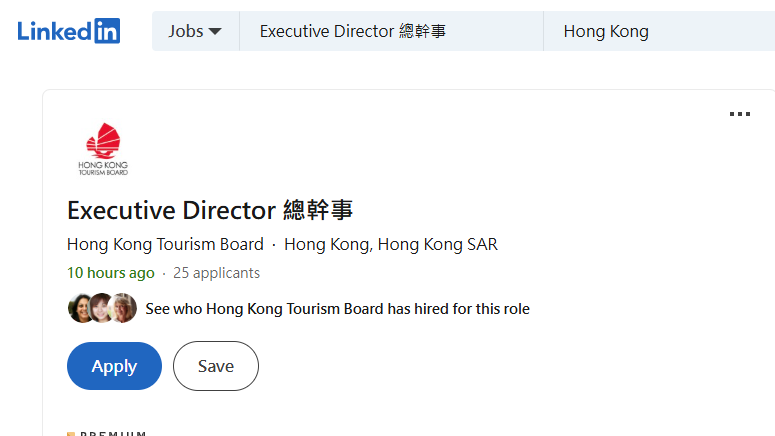Open the Jobs dropdown menu
Screen dimensions: 775x436
coord(195,31)
